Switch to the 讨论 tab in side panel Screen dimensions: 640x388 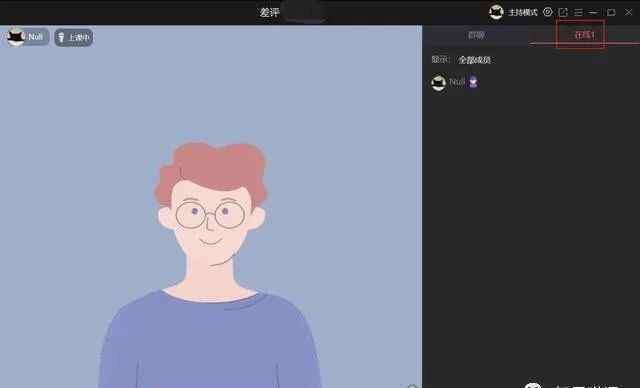(x=476, y=35)
